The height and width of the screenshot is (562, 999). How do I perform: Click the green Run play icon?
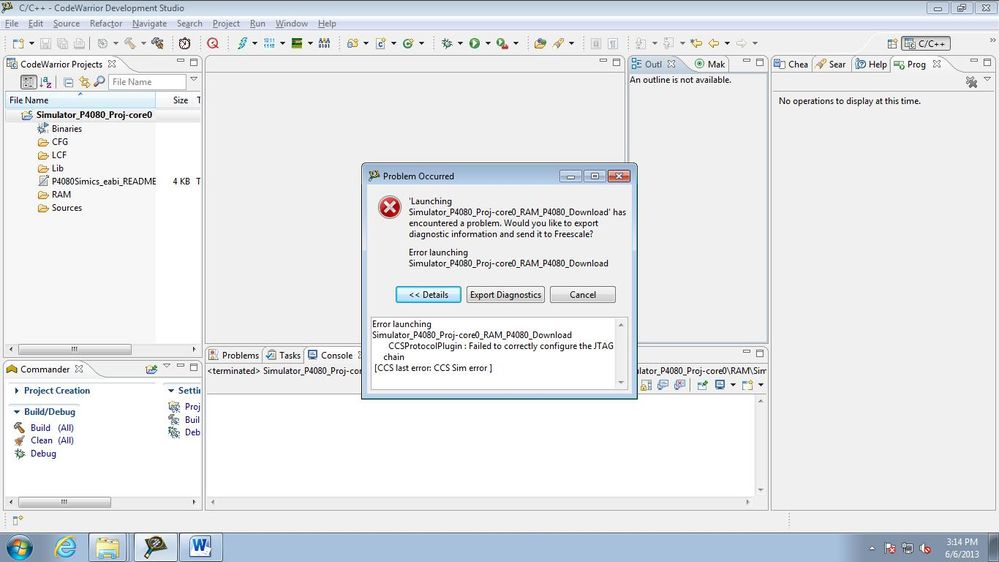point(475,43)
